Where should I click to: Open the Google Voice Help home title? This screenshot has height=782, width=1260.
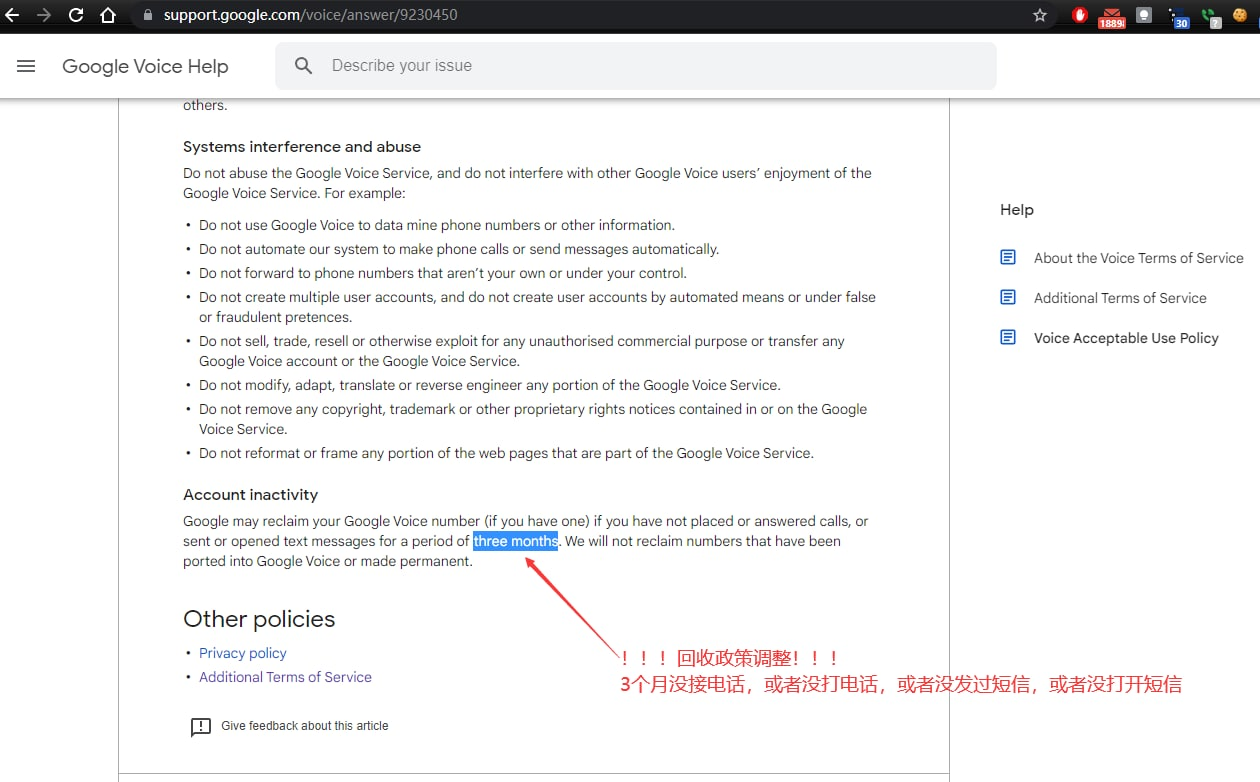(145, 66)
